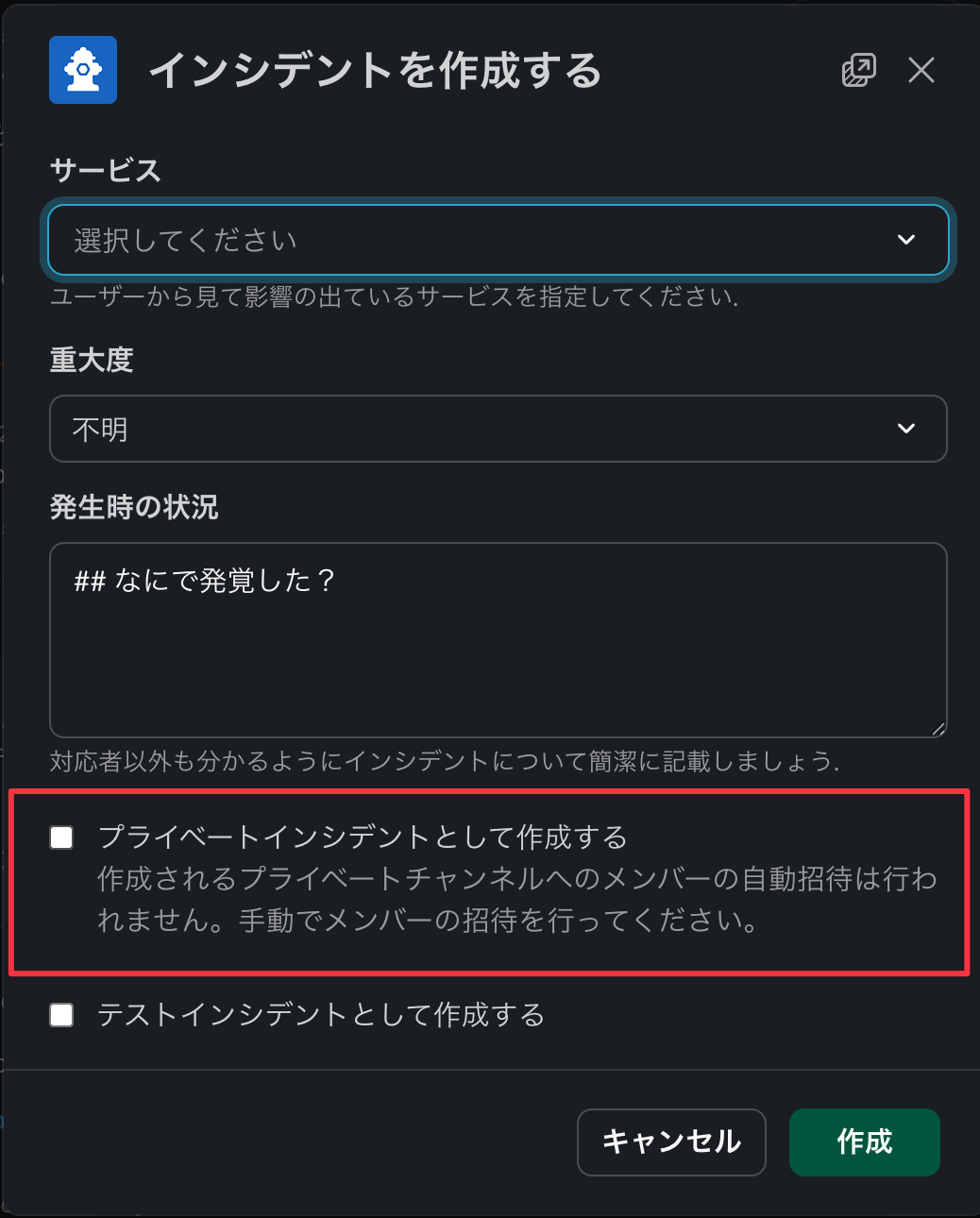This screenshot has width=980, height=1218.
Task: Click the private channel invitation description text
Action: (516, 900)
